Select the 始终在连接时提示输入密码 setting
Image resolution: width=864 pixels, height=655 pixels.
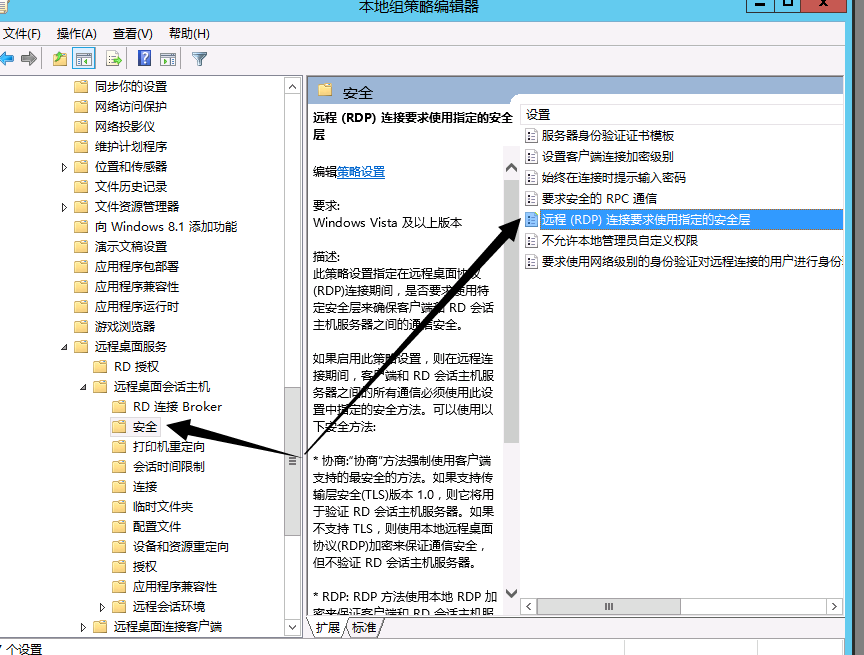point(606,177)
